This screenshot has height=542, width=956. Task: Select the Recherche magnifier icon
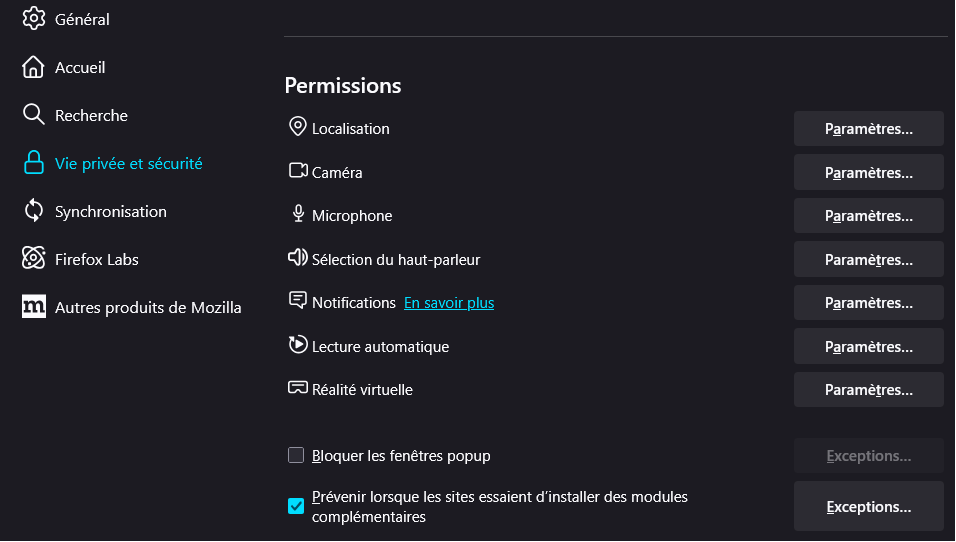point(34,115)
